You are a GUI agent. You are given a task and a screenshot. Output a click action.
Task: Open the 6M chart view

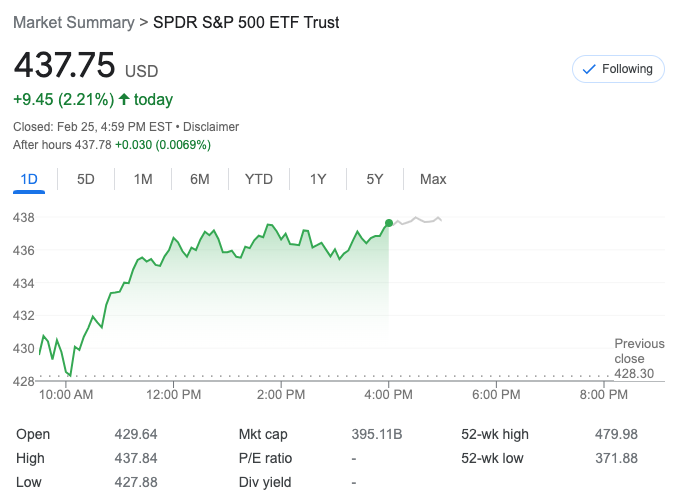coord(200,179)
